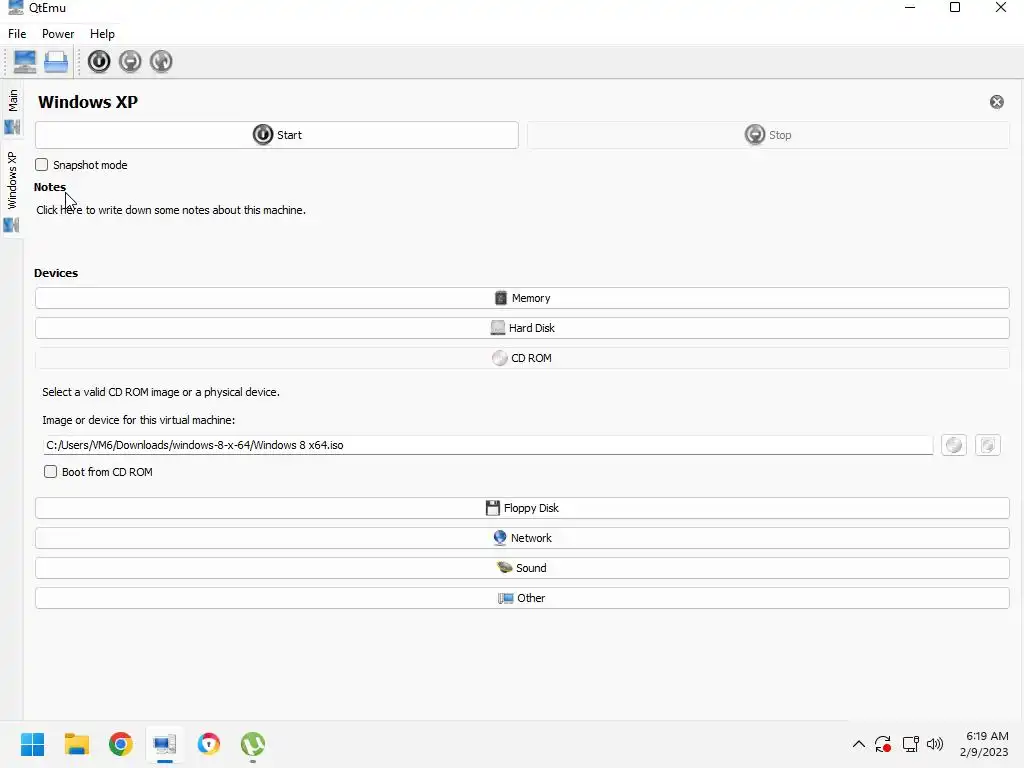Switch to the Main side tab
Screen dimensions: 1024x768
[12, 111]
